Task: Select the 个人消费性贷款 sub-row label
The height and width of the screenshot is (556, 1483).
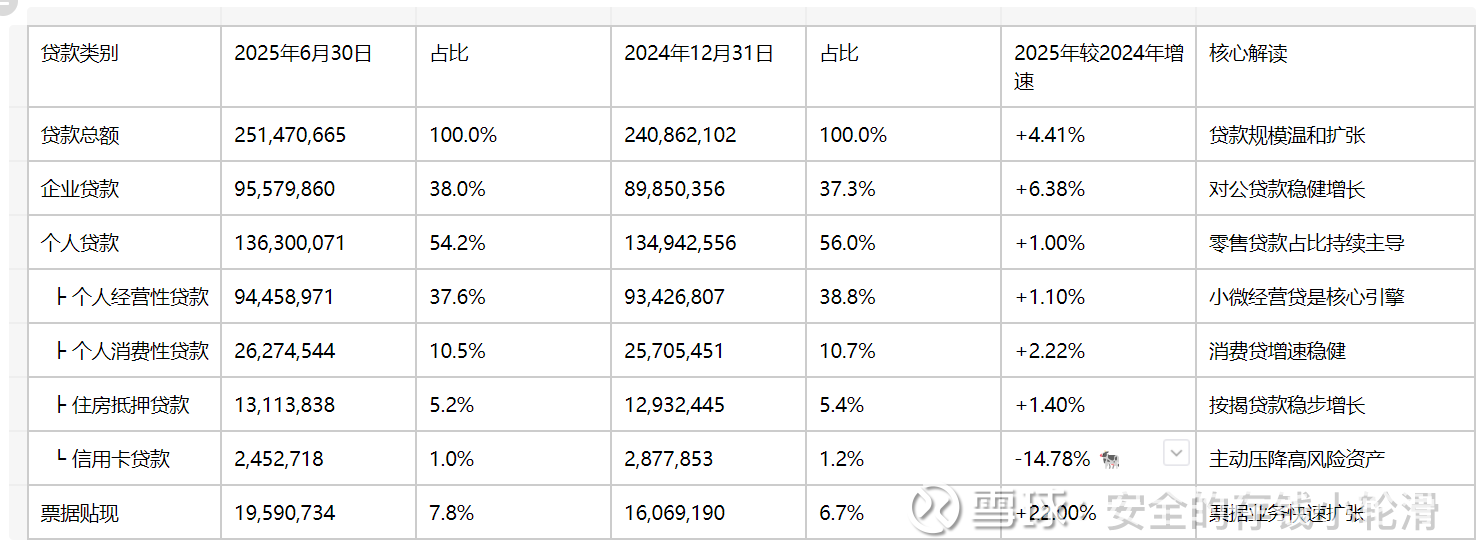Action: pos(140,351)
